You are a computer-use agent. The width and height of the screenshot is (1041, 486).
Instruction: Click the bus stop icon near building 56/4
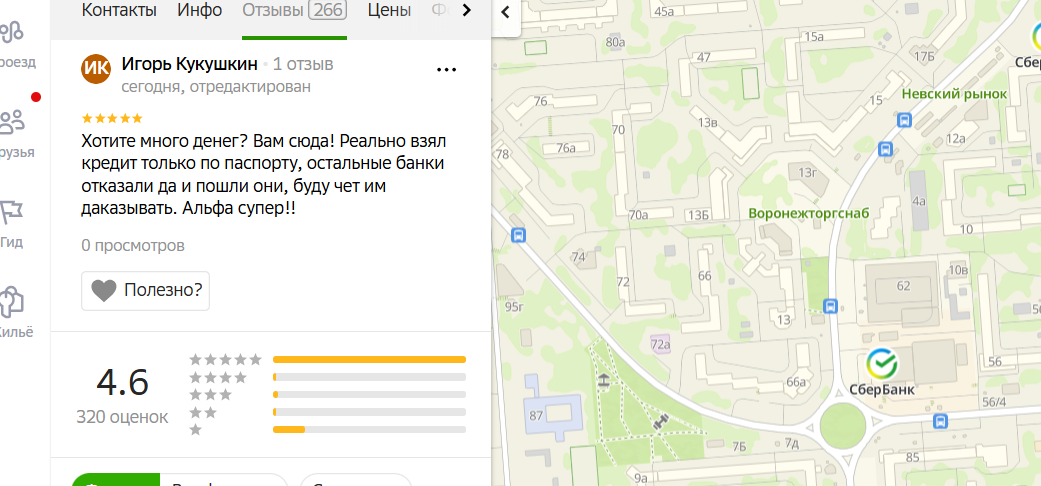point(940,421)
